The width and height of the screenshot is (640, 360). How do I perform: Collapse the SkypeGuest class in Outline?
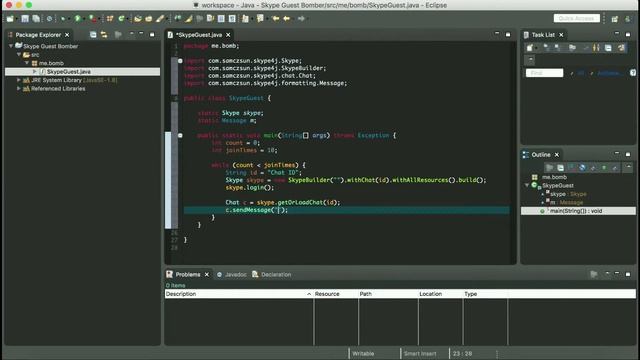click(527, 186)
